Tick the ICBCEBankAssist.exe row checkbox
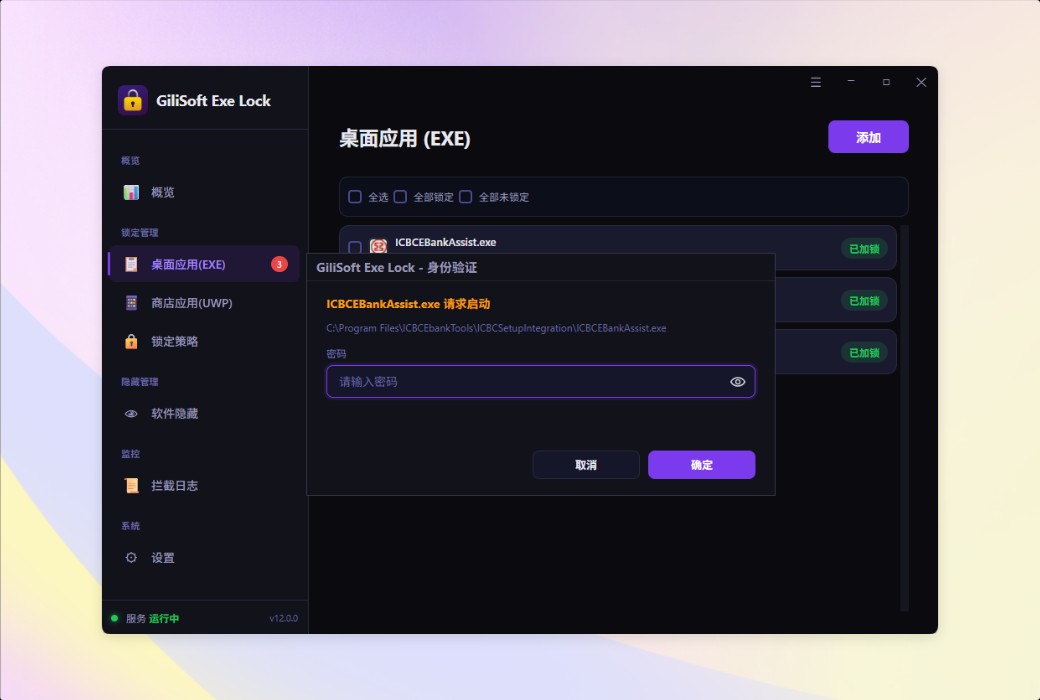Screen dimensions: 1040x700 355,247
